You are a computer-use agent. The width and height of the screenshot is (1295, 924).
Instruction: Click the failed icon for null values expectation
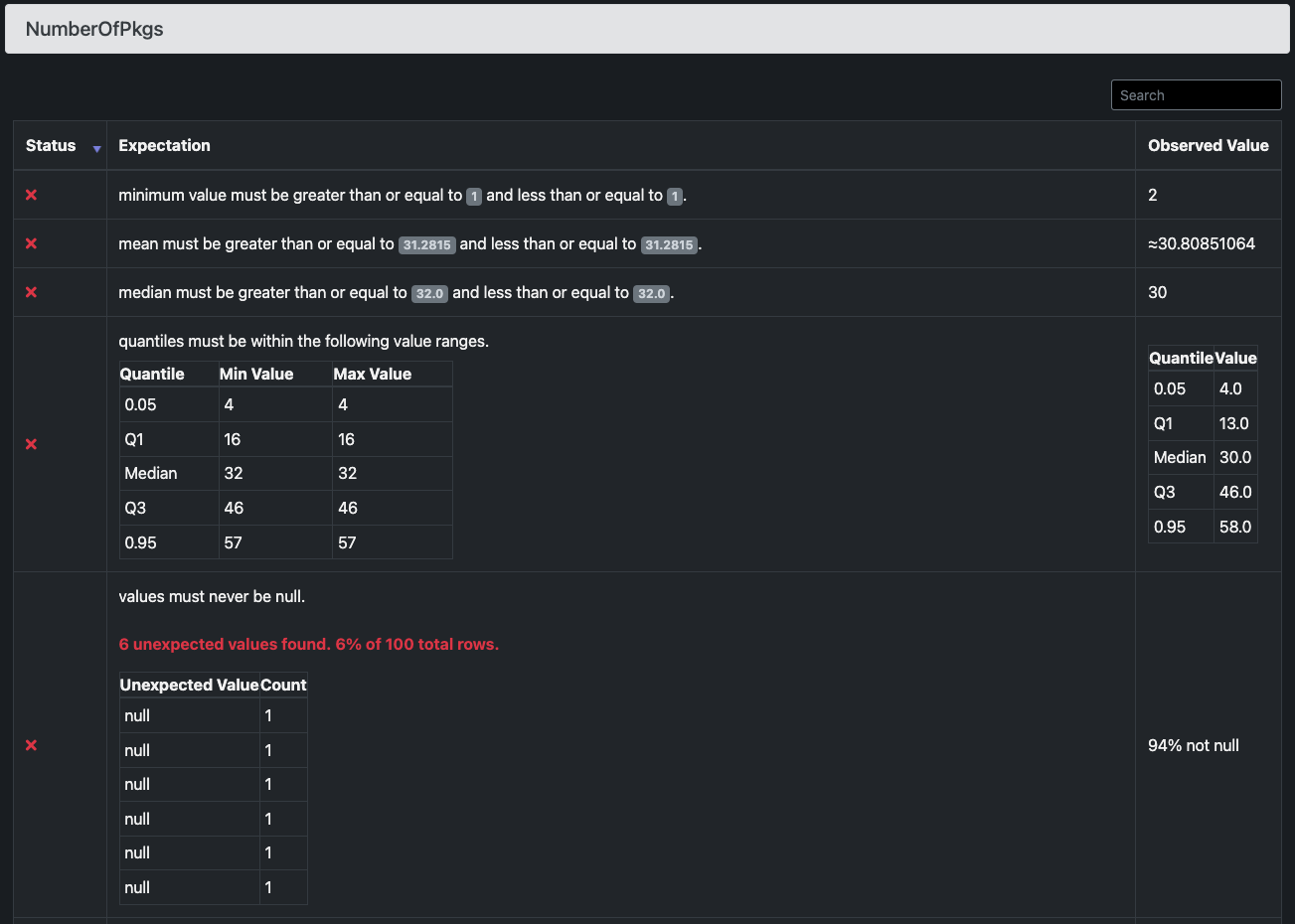(31, 745)
